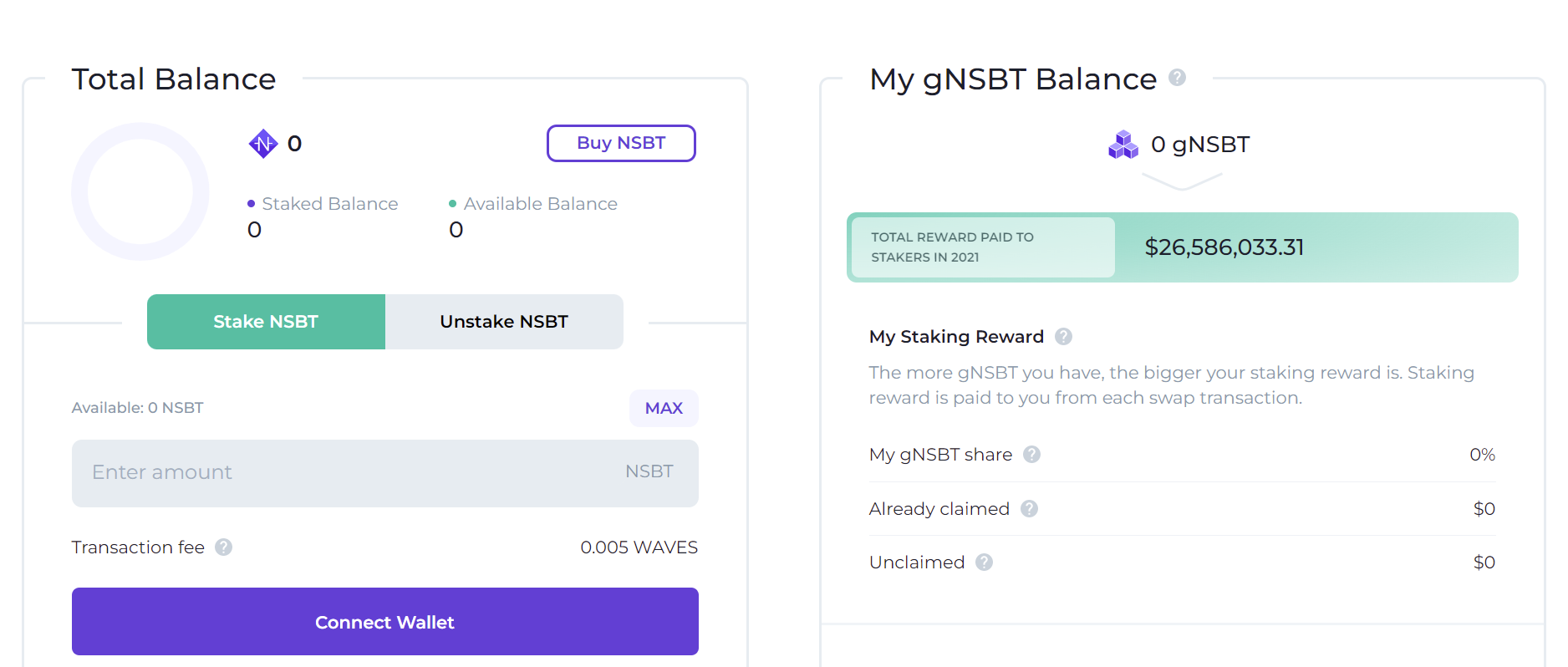Switch to the Stake NSBT tab
Image resolution: width=1568 pixels, height=667 pixels.
click(266, 322)
